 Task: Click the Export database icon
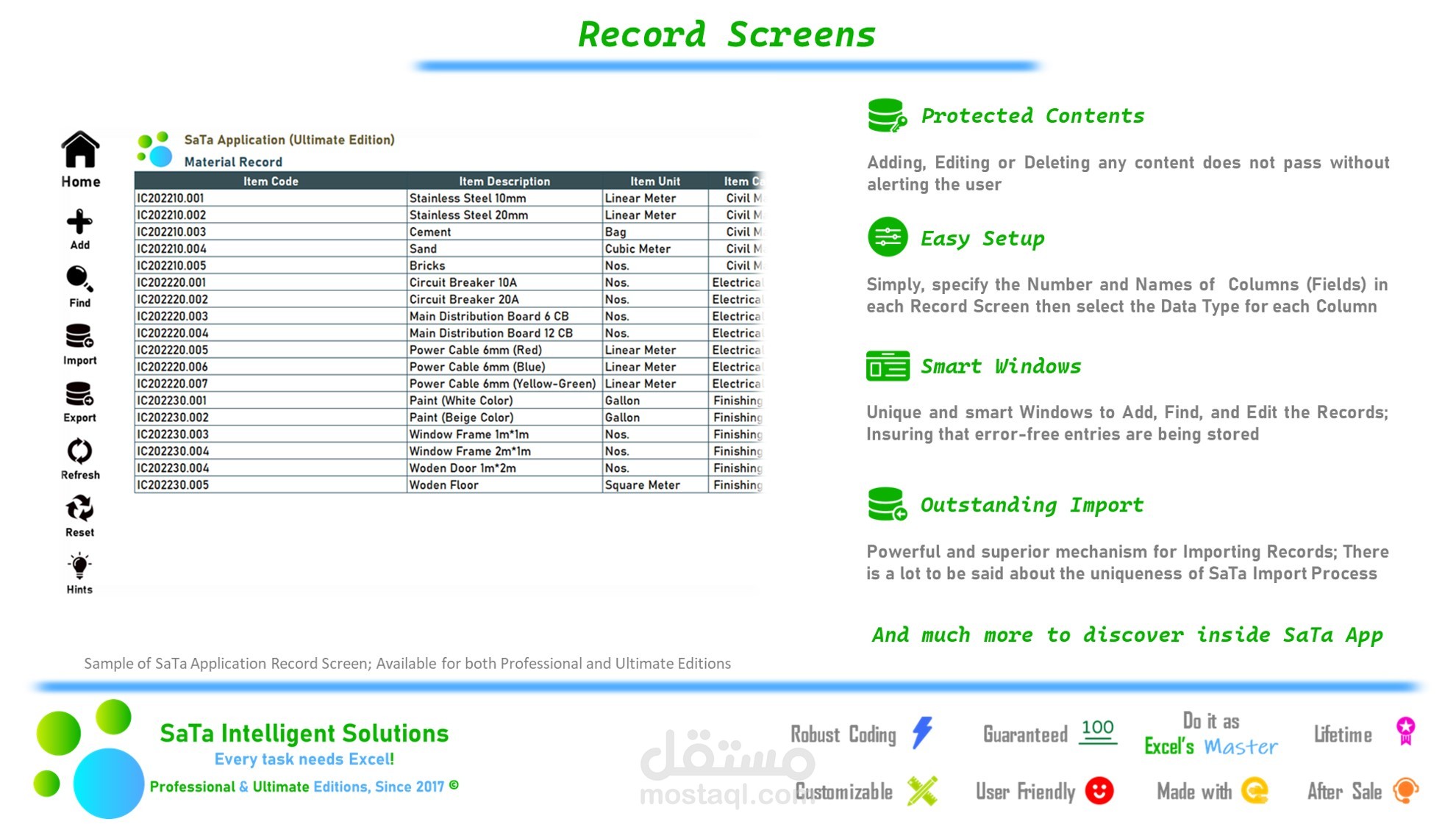79,393
